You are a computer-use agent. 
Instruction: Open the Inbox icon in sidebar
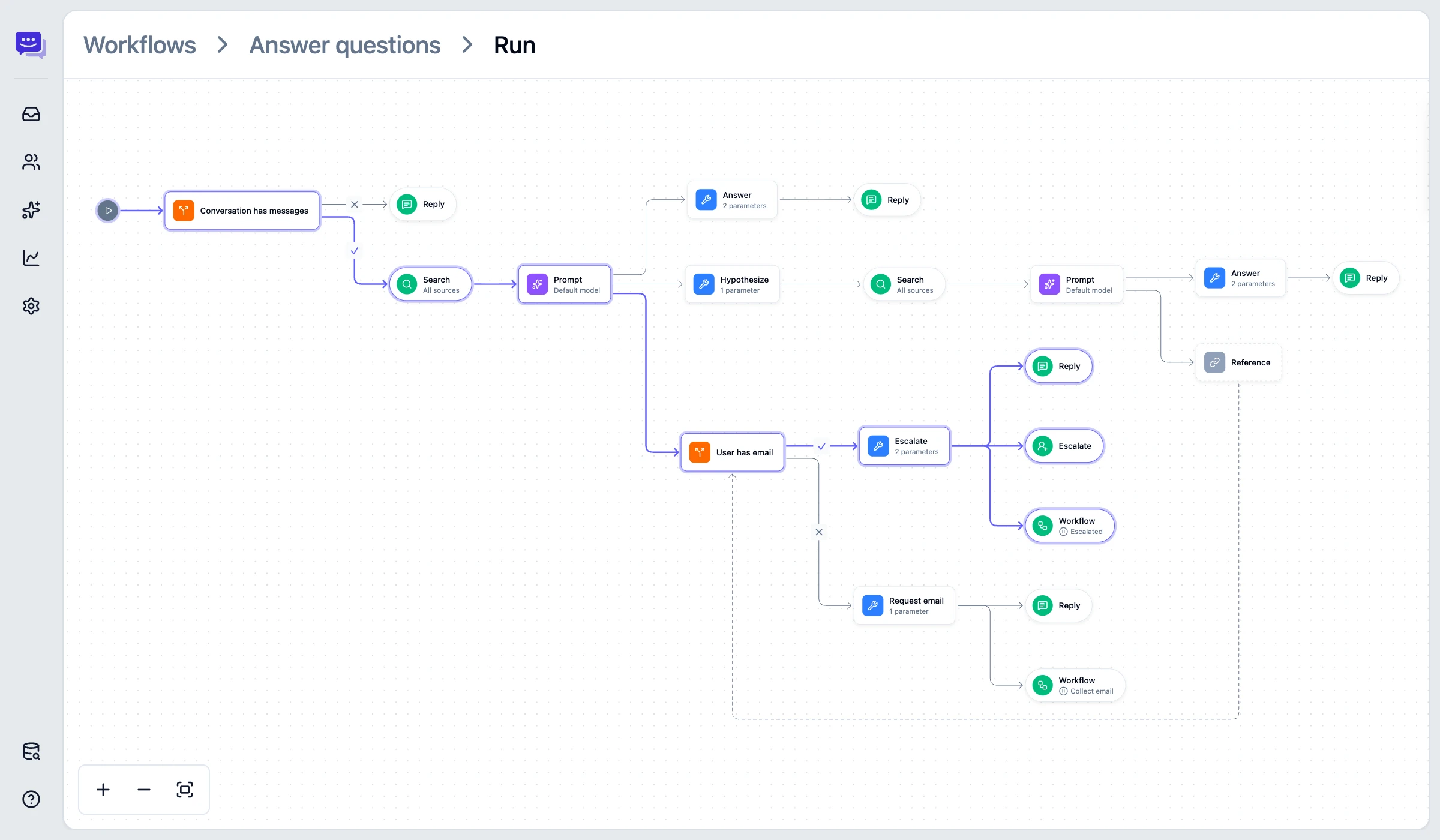point(31,114)
